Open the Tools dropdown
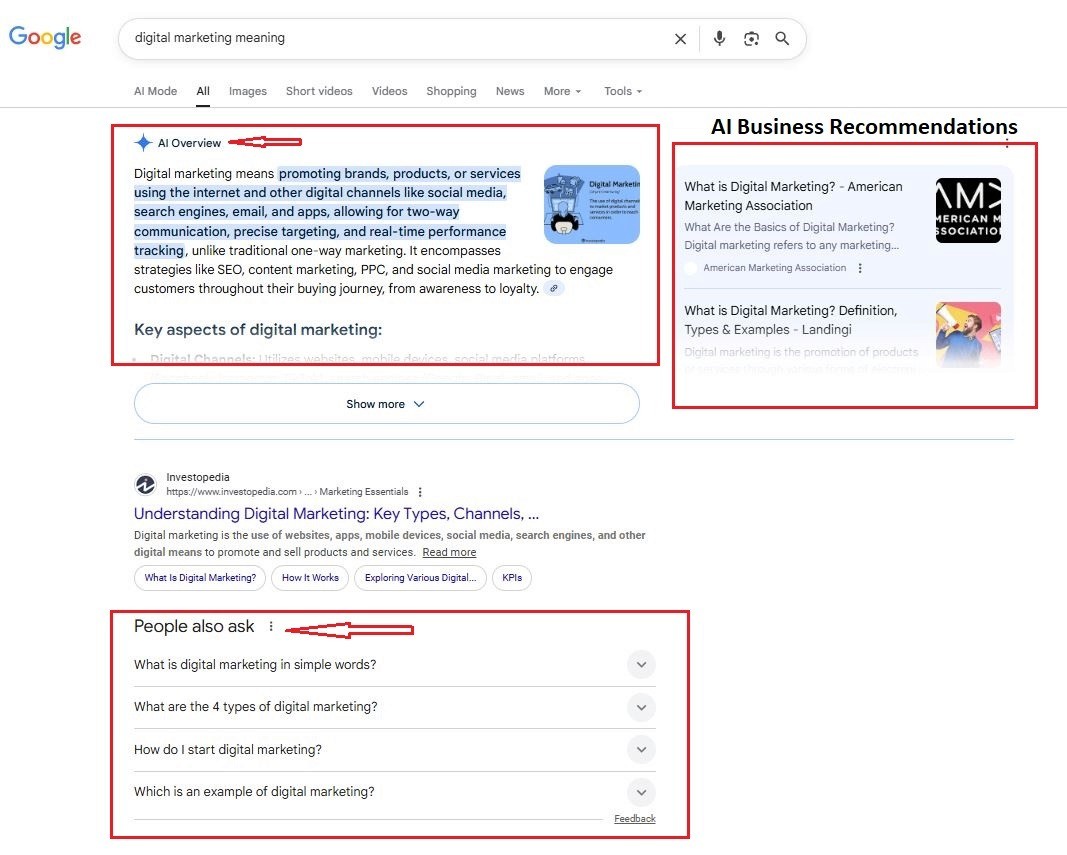 point(622,91)
